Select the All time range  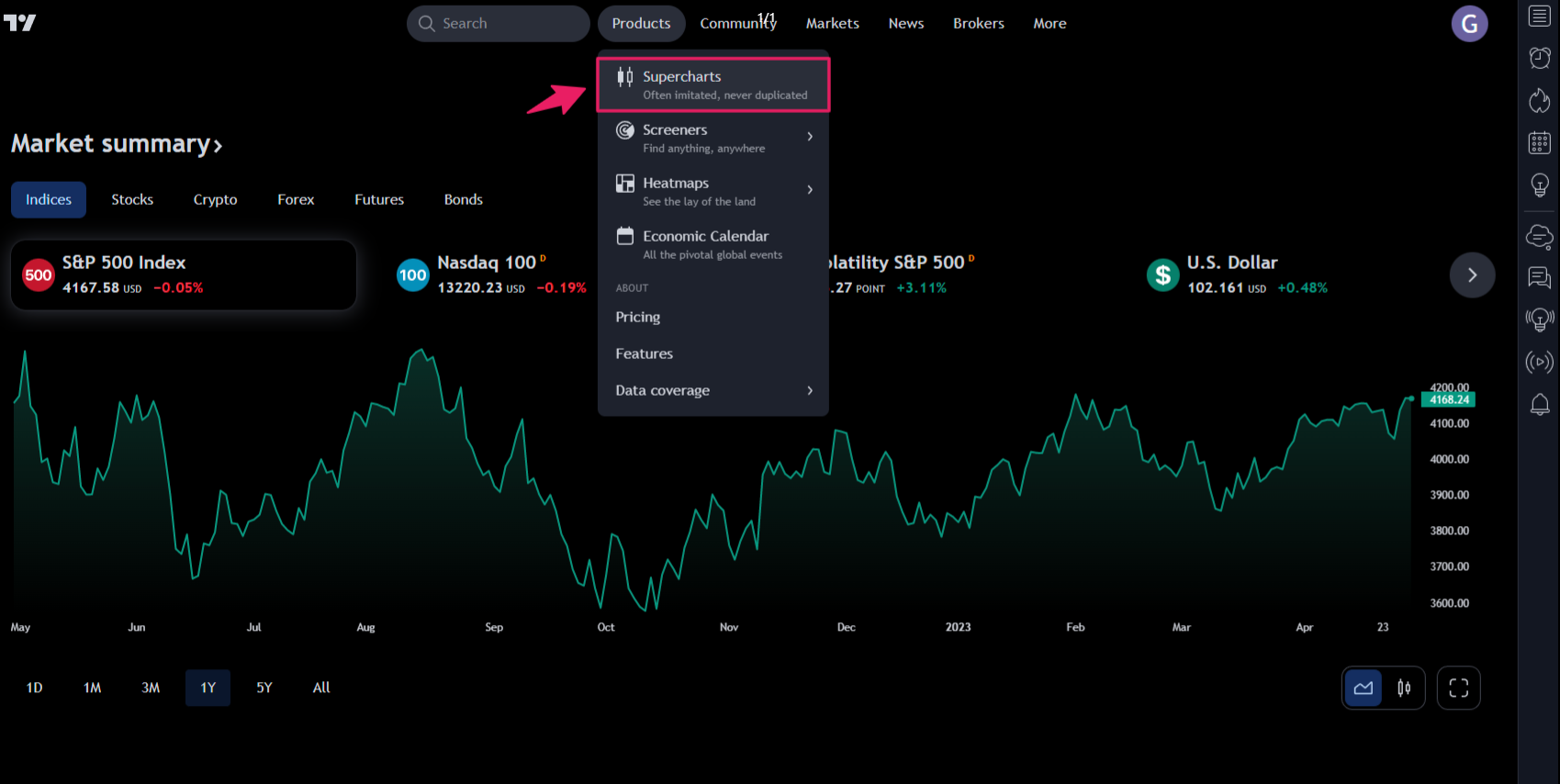[321, 688]
